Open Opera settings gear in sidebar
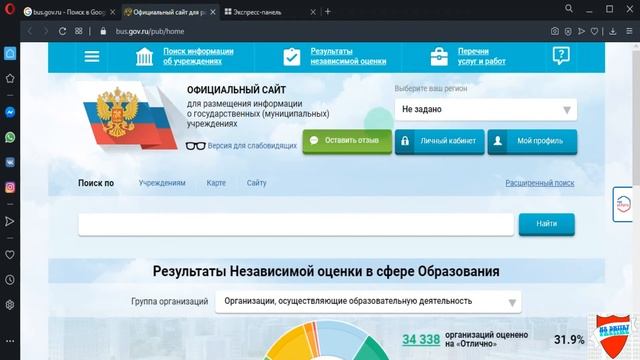The width and height of the screenshot is (640, 360). click(10, 305)
